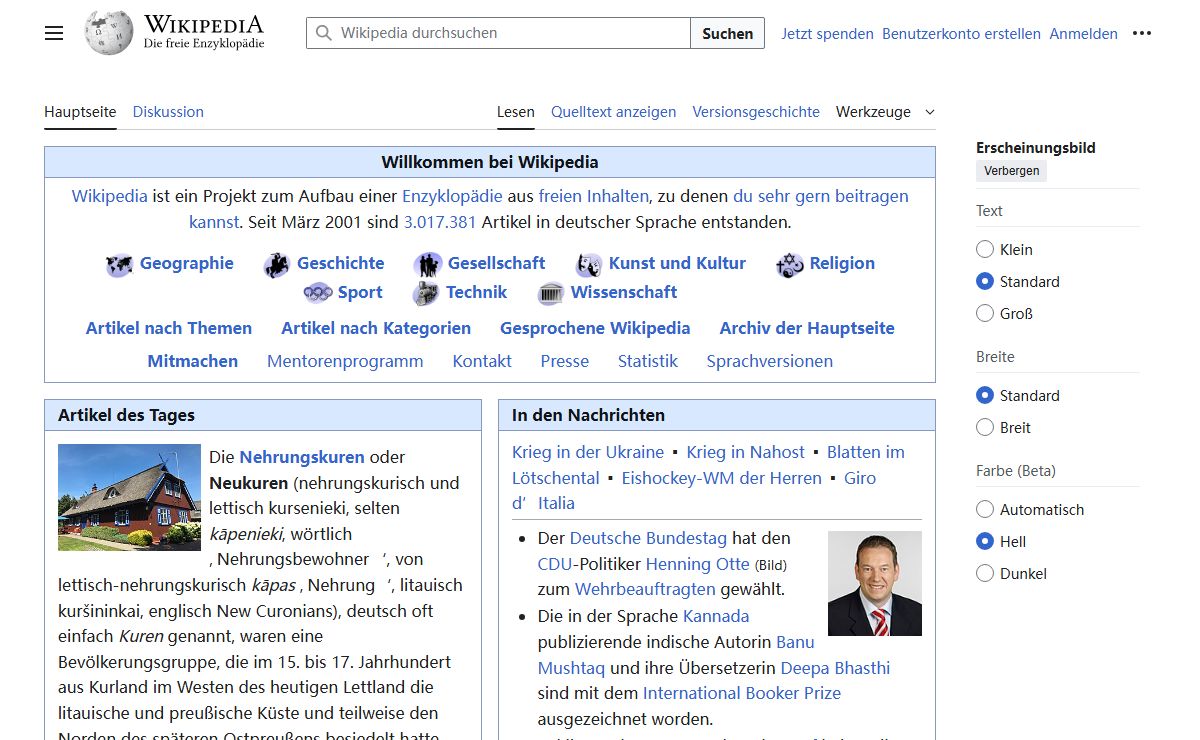Click the Wehrbeauftragten link
Screen dimensions: 1200x740
pos(645,589)
